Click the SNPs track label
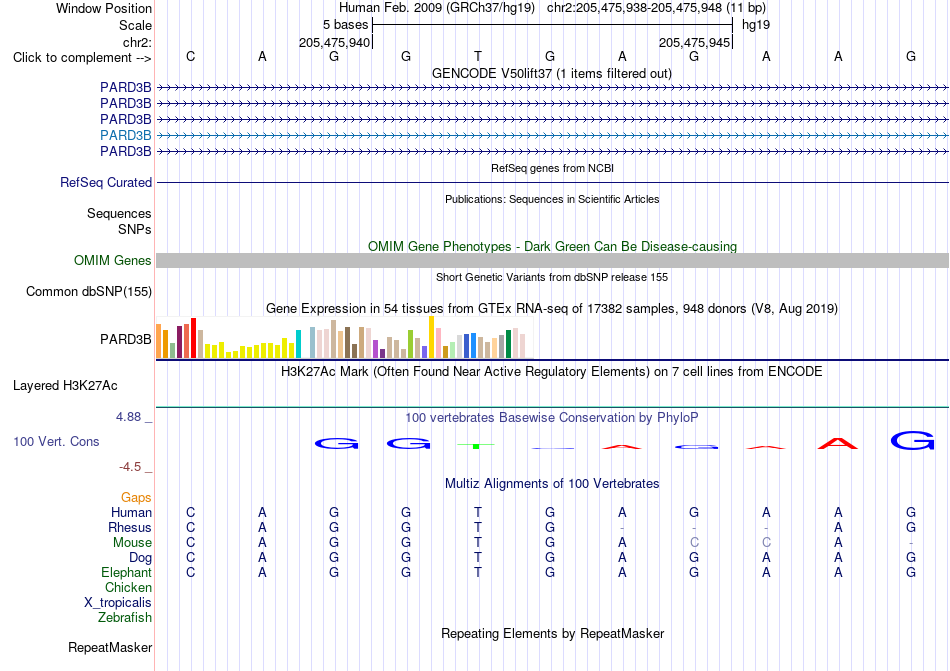The width and height of the screenshot is (950, 671). click(x=135, y=230)
